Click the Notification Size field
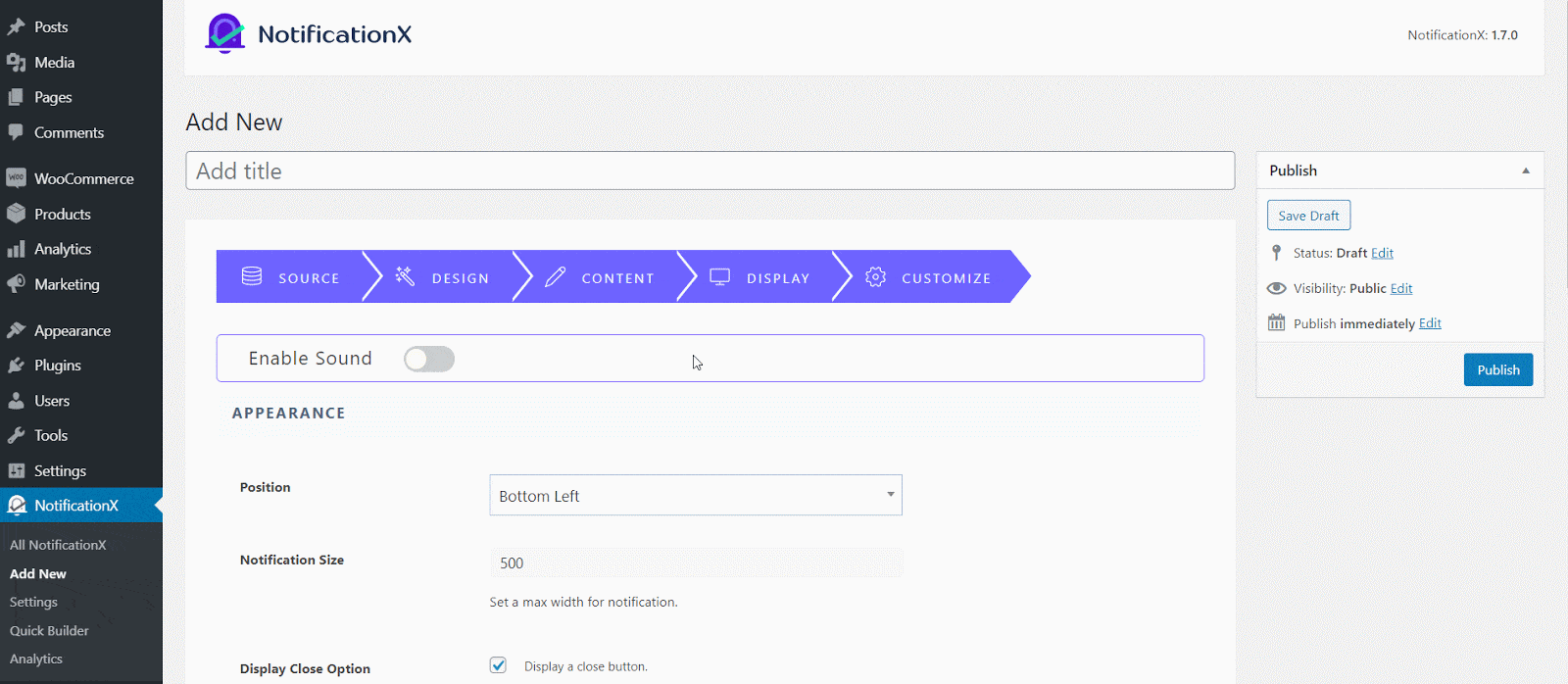Screen dimensions: 1568x684 point(696,562)
